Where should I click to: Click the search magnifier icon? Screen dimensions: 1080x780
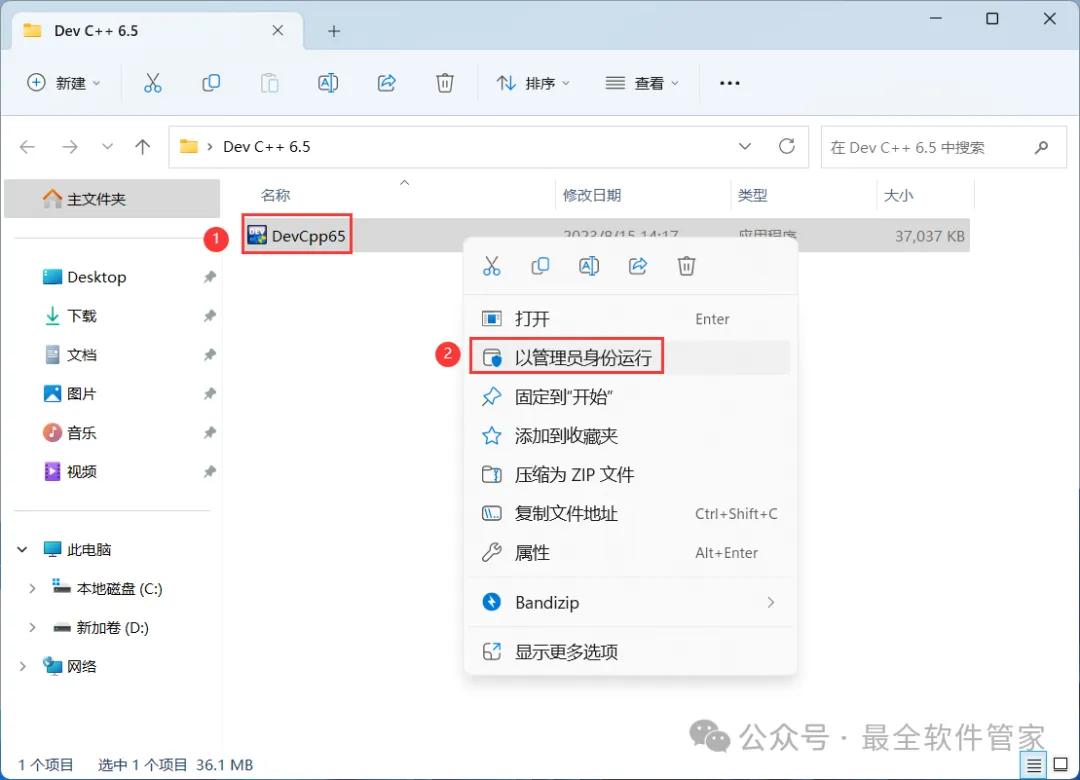point(1041,147)
